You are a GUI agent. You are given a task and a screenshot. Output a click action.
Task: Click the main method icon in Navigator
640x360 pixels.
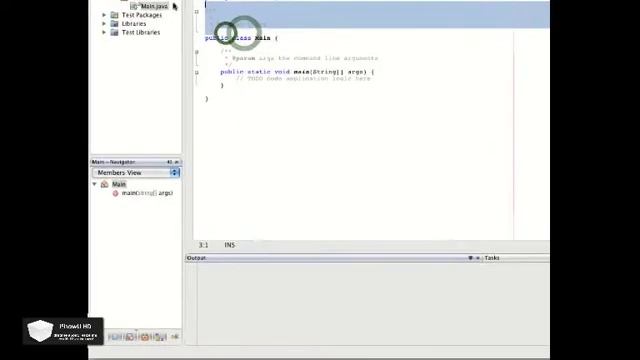(115, 193)
